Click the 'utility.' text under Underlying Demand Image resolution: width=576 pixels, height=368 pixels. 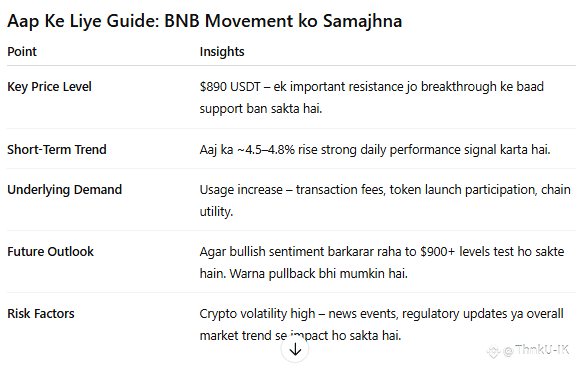[216, 212]
